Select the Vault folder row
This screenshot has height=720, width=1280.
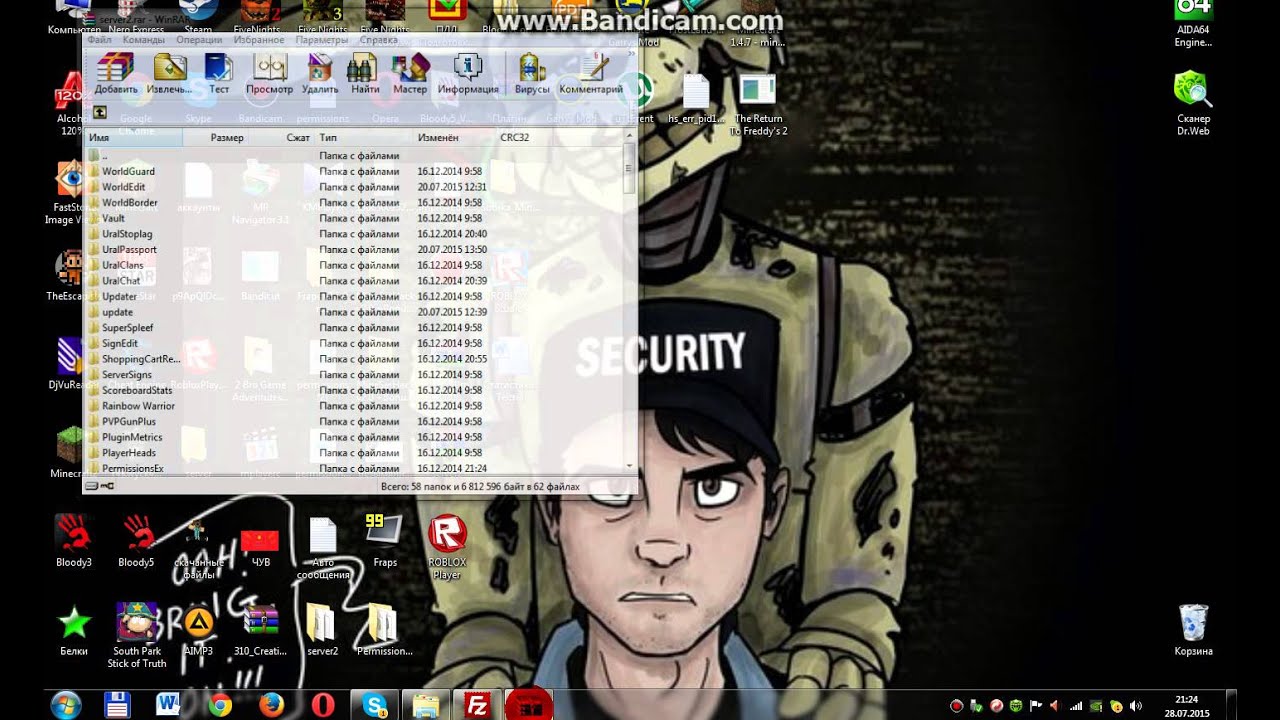point(354,218)
